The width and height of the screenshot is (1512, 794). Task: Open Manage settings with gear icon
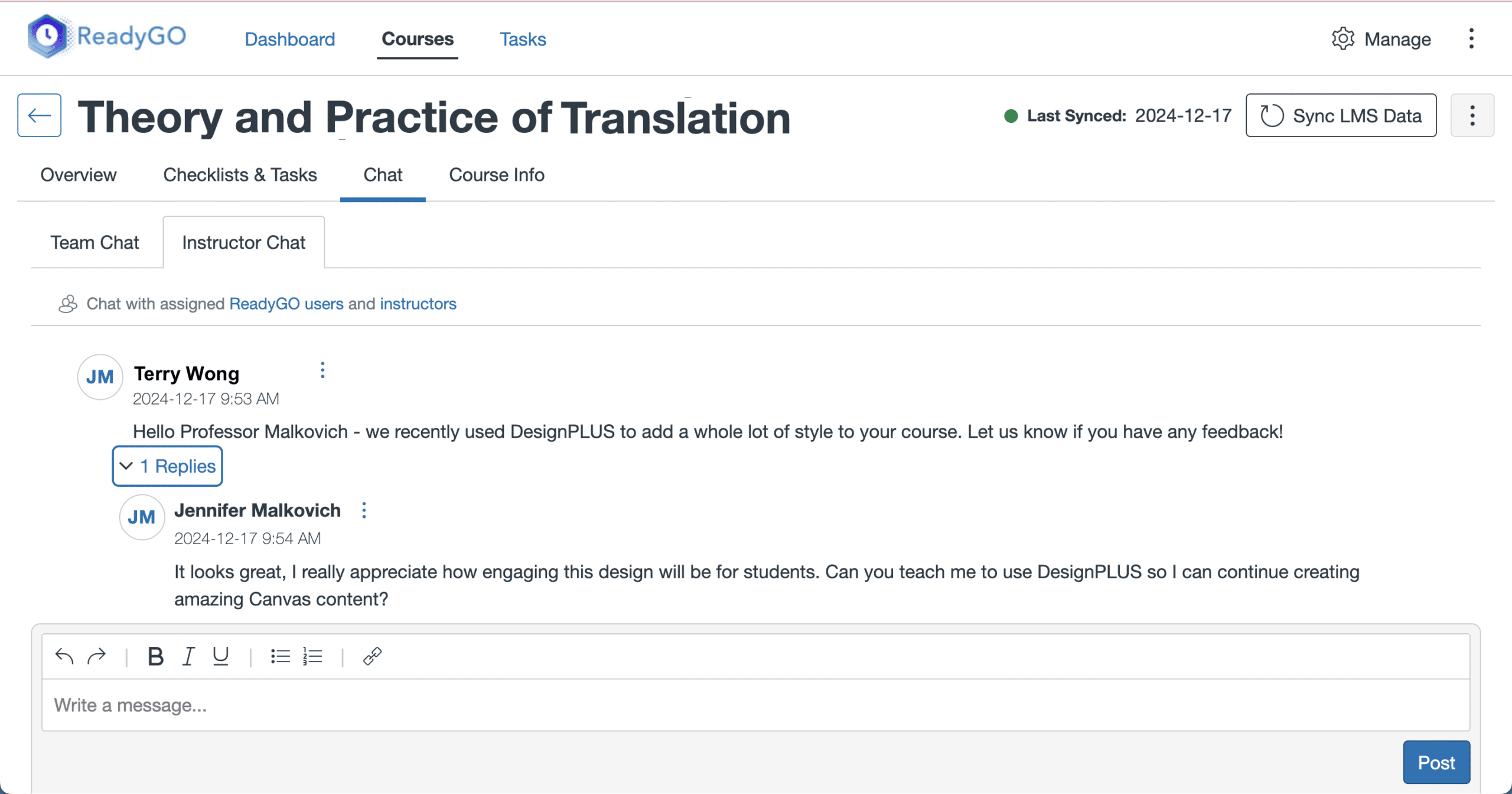tap(1381, 39)
